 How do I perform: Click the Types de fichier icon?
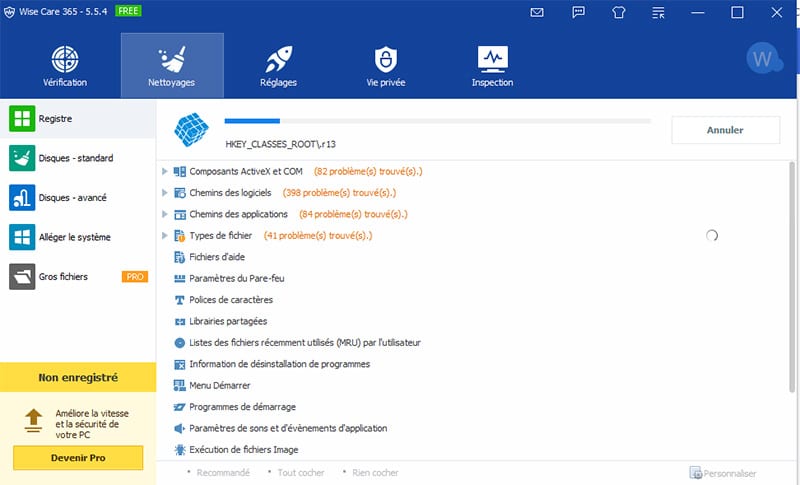[x=180, y=236]
